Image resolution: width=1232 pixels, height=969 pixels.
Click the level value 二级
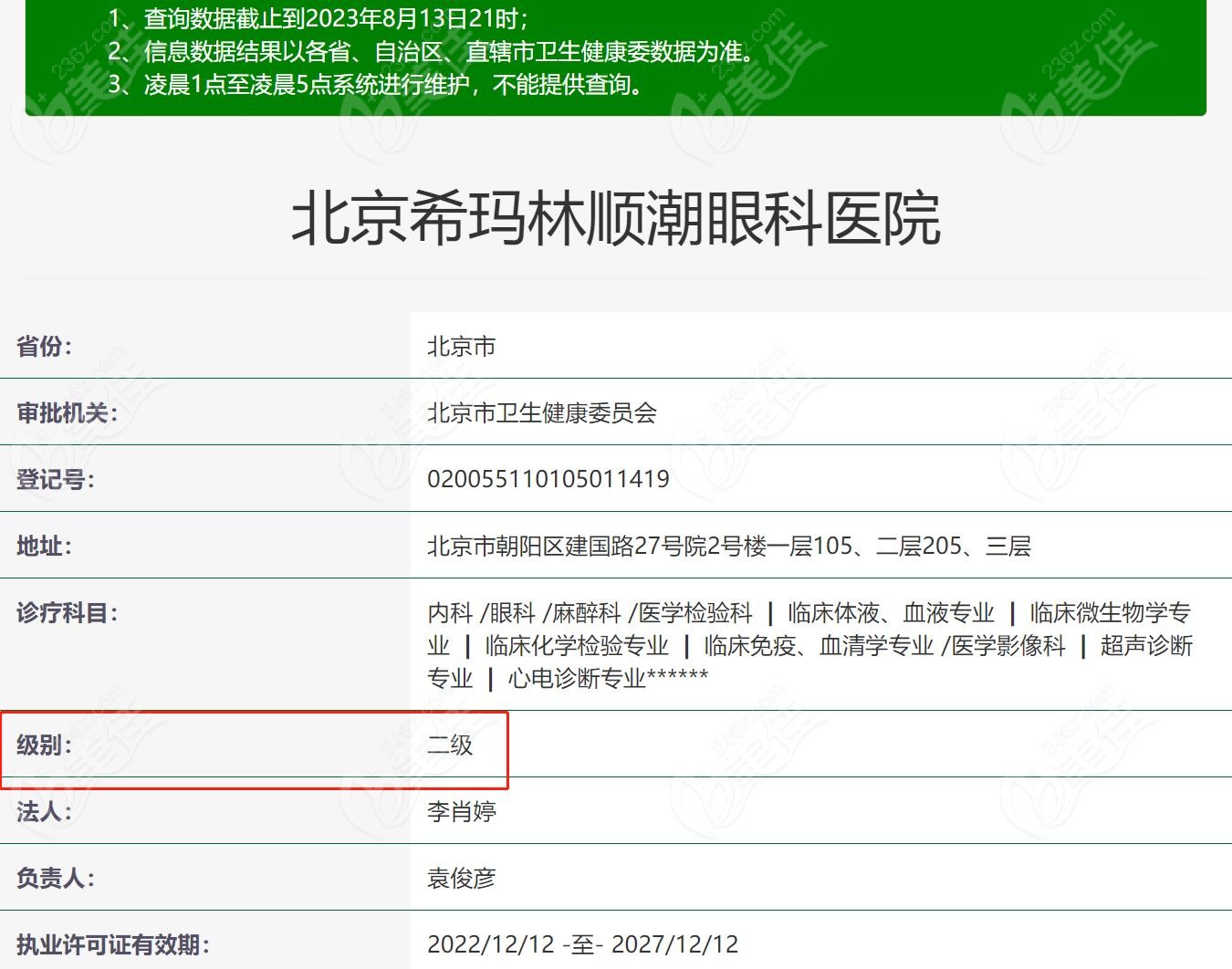[450, 745]
